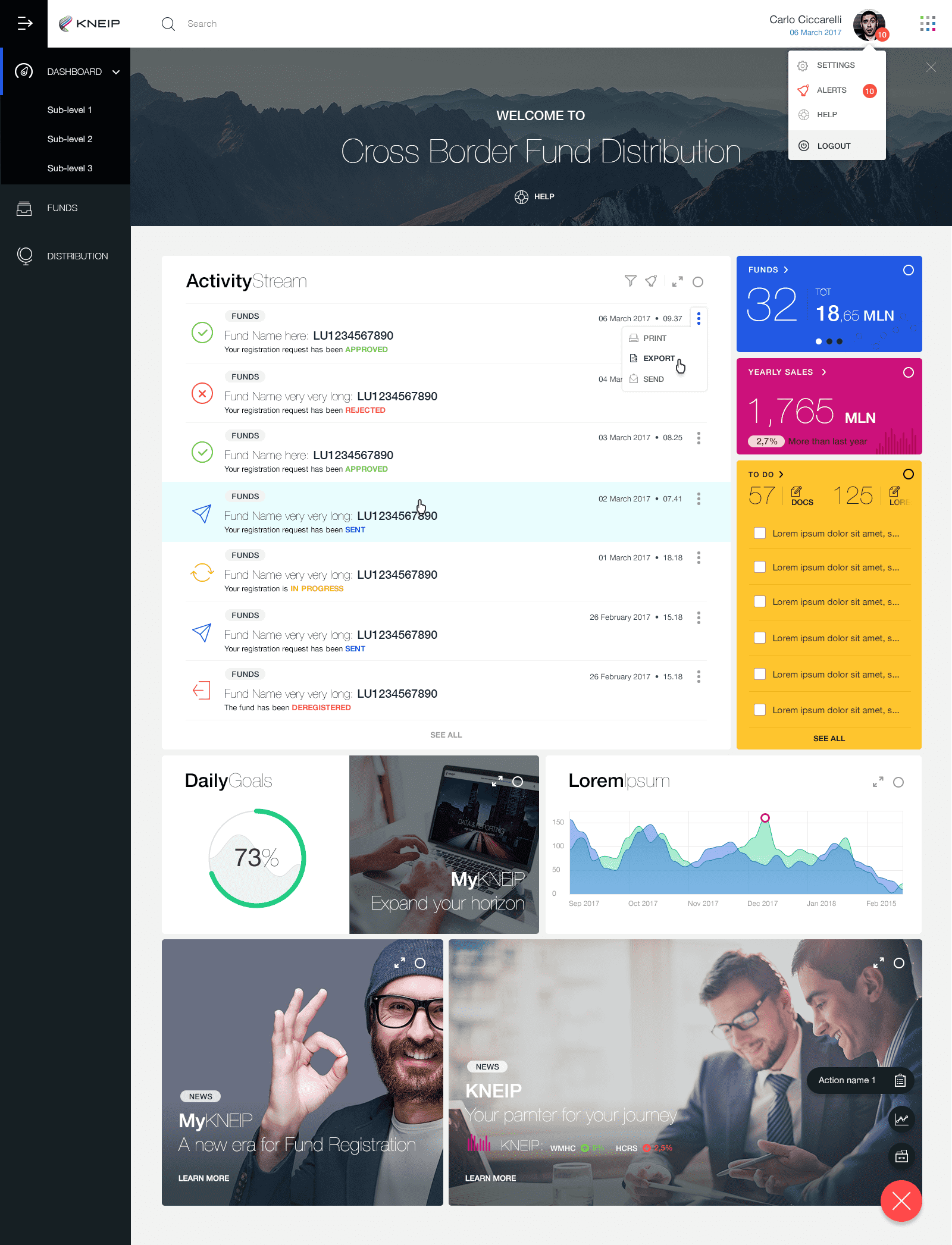Click the briefcase floating action icon
This screenshot has height=1245, width=952.
pos(901,1156)
